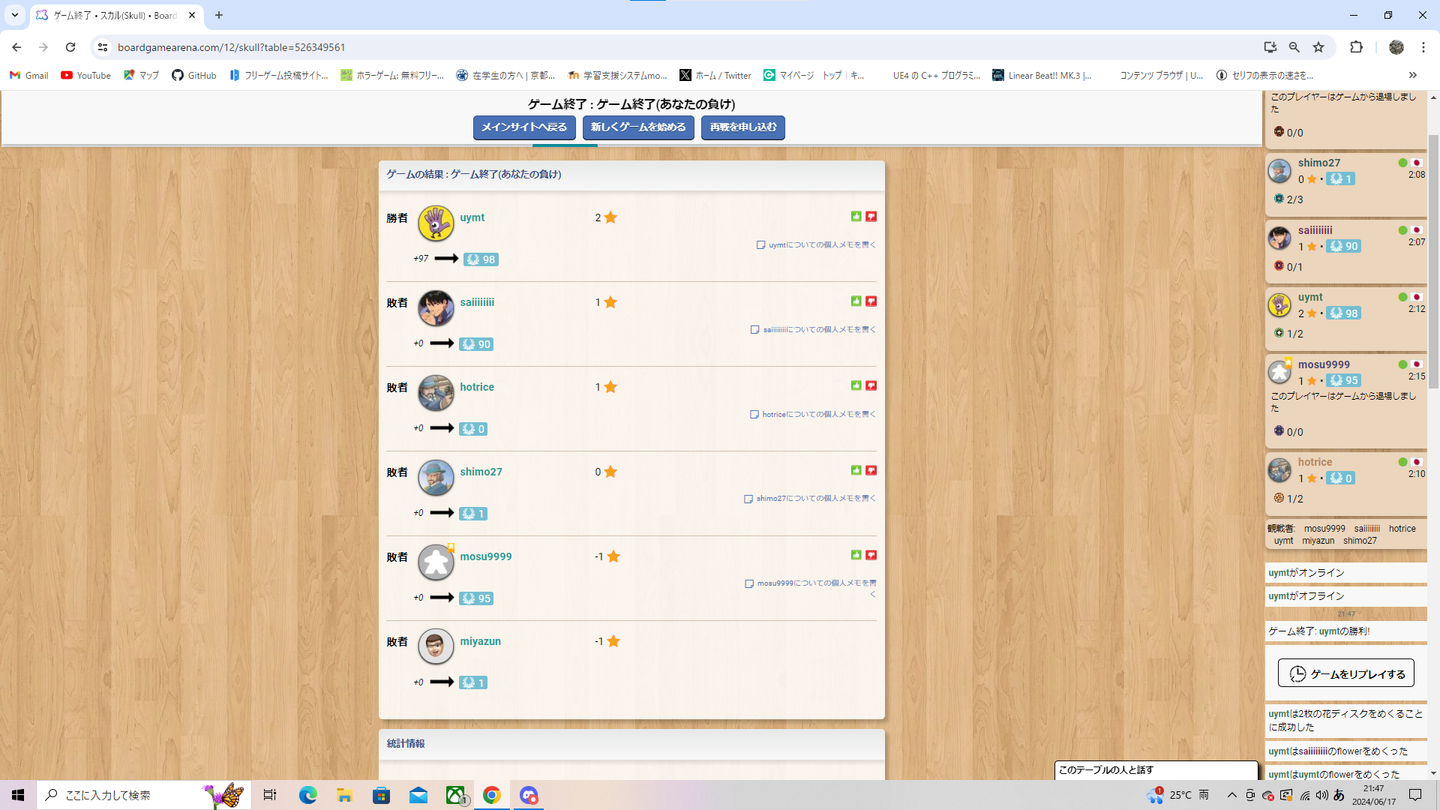Open Microsoft Store from the taskbar

point(381,795)
